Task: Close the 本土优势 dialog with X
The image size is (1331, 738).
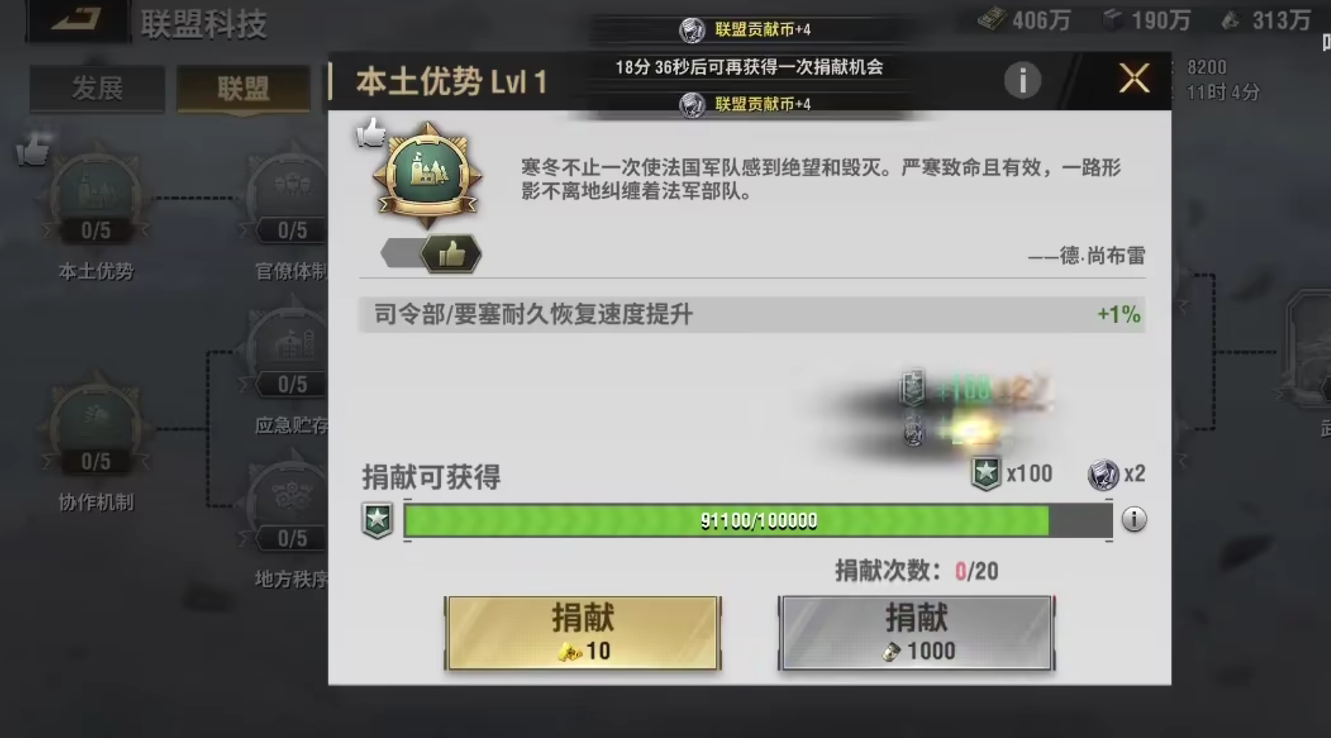Action: [x=1134, y=78]
